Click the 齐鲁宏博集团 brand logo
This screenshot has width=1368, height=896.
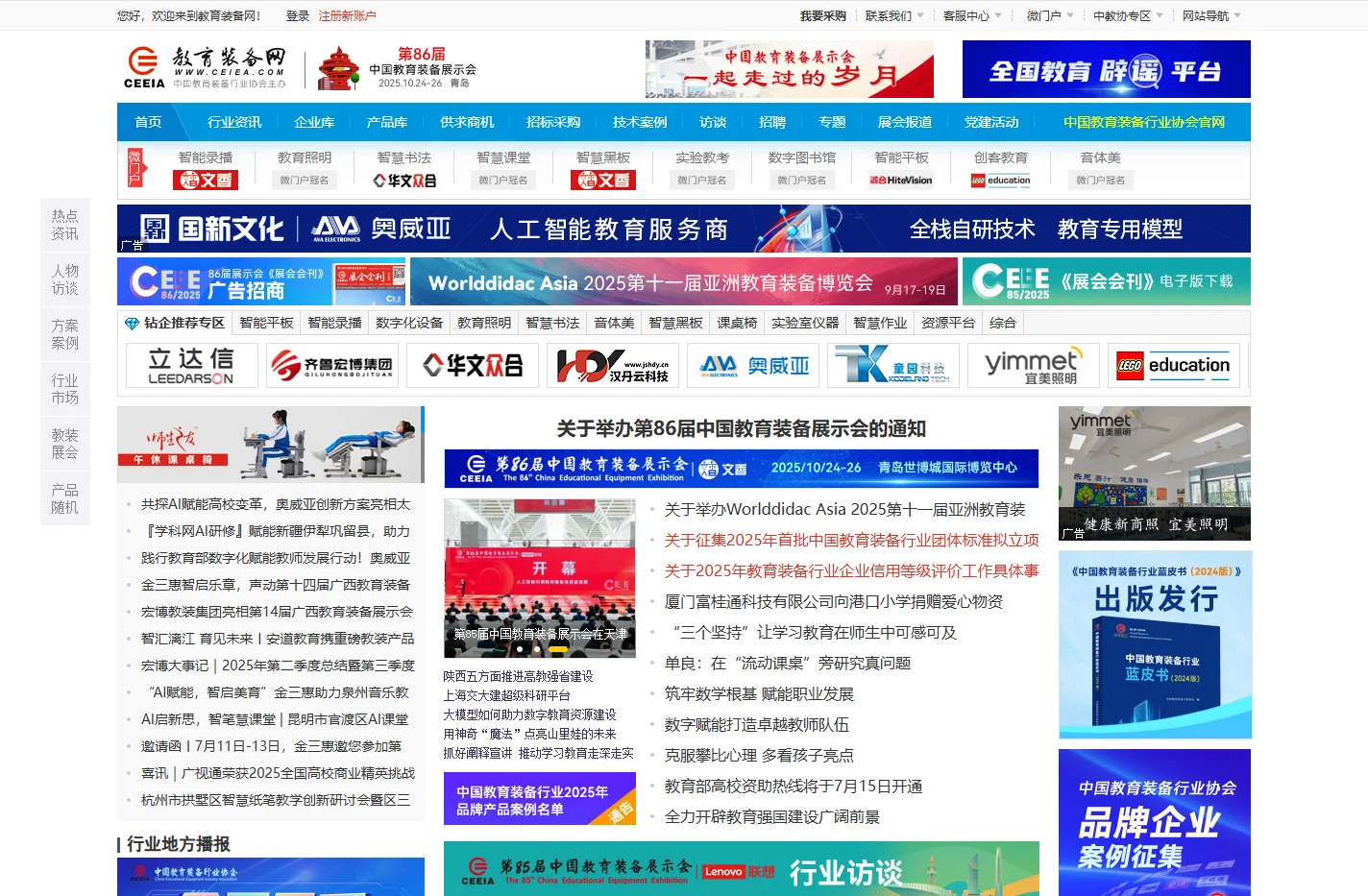332,366
